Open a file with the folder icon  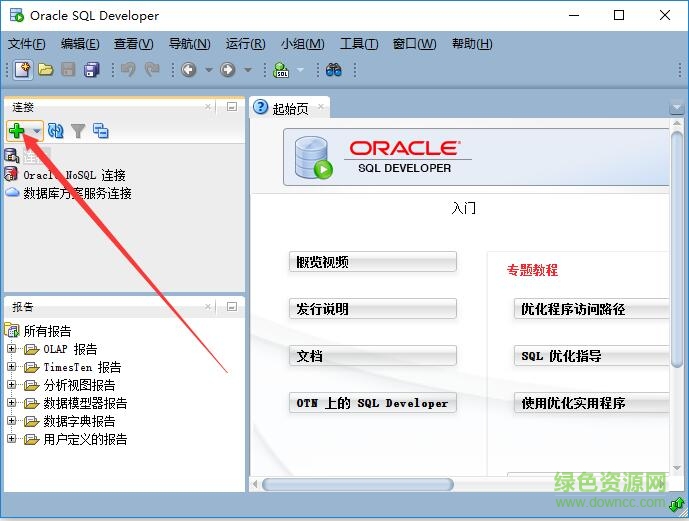[x=46, y=69]
